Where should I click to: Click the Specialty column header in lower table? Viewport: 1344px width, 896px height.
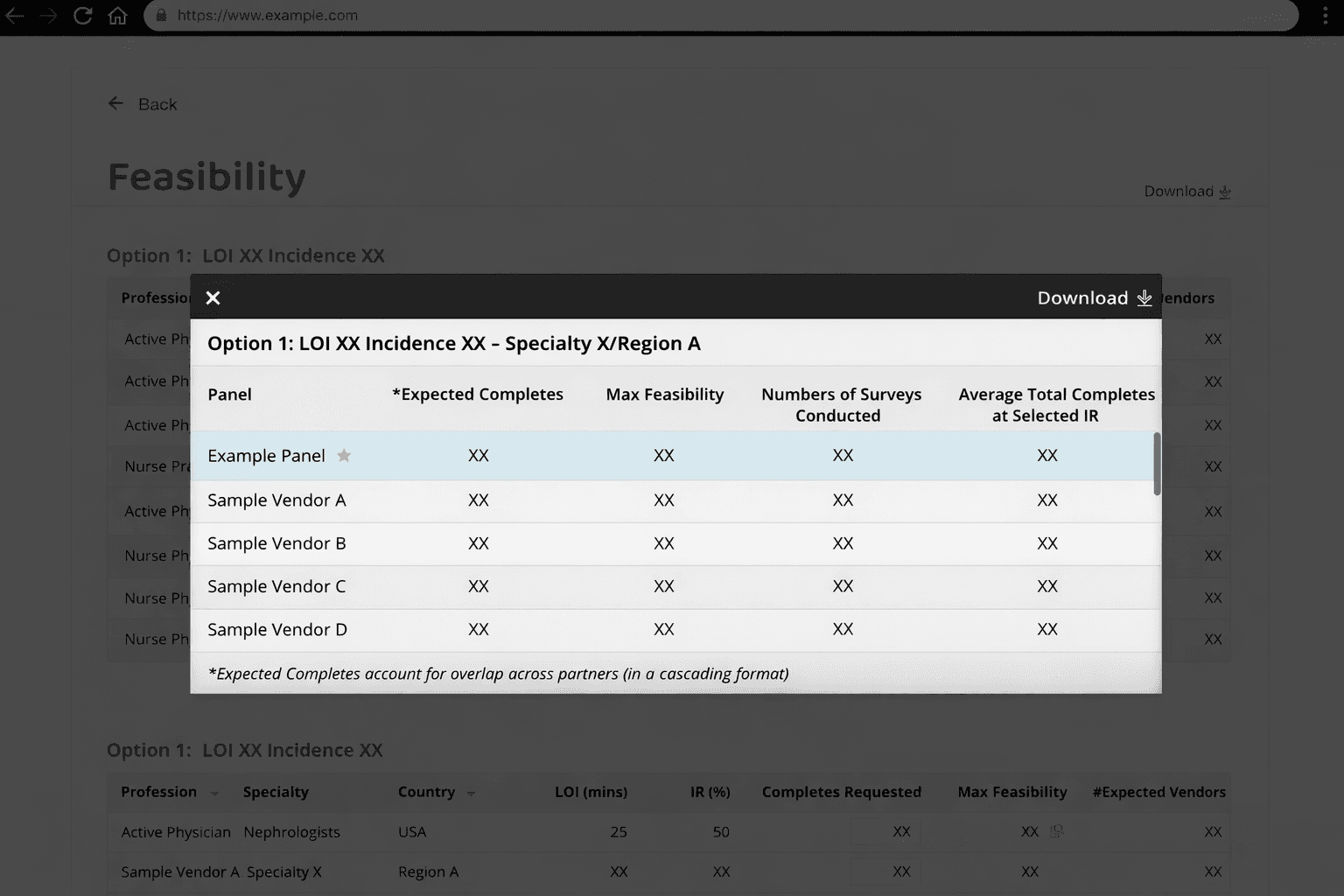[276, 792]
